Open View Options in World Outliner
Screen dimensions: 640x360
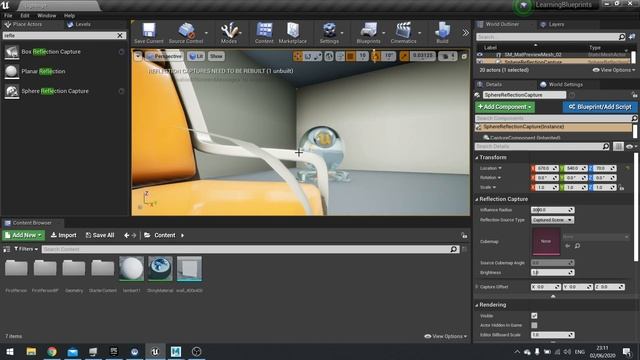pyautogui.click(x=613, y=70)
